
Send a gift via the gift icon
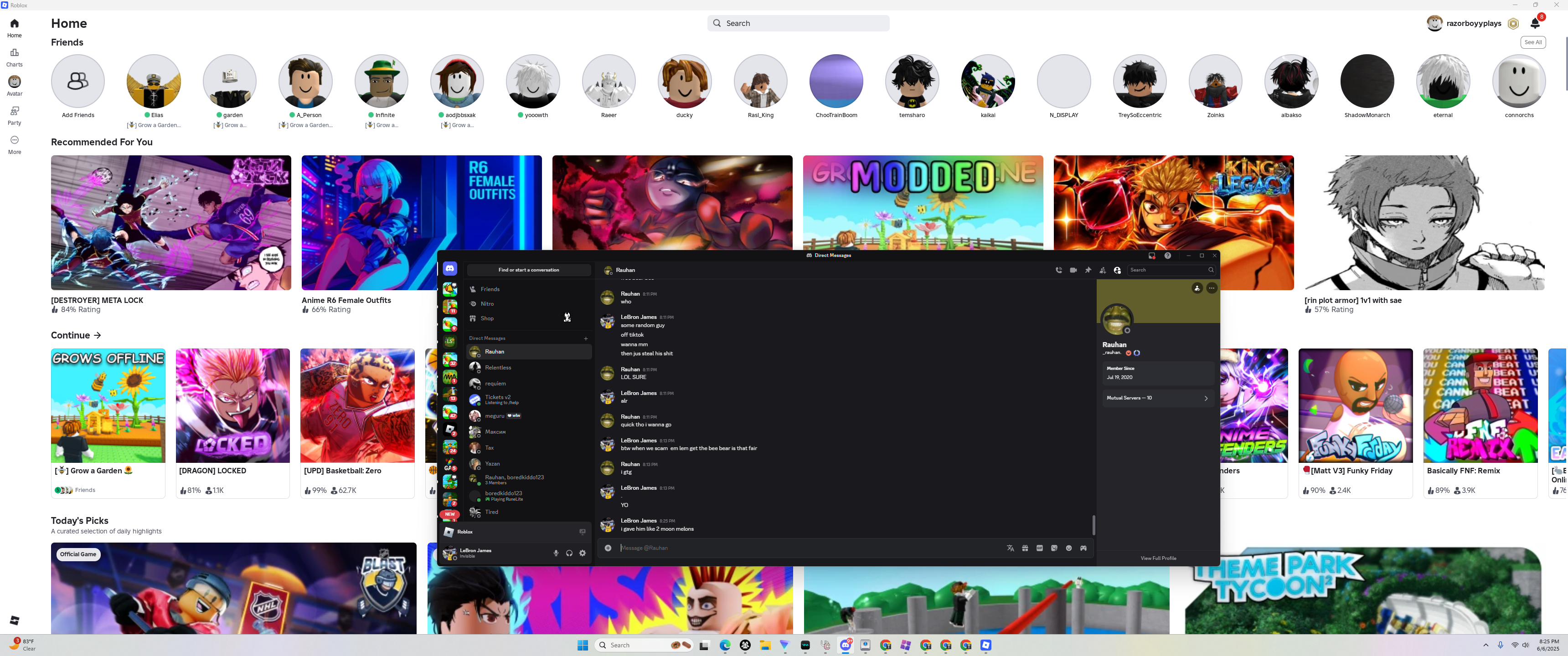point(1025,548)
